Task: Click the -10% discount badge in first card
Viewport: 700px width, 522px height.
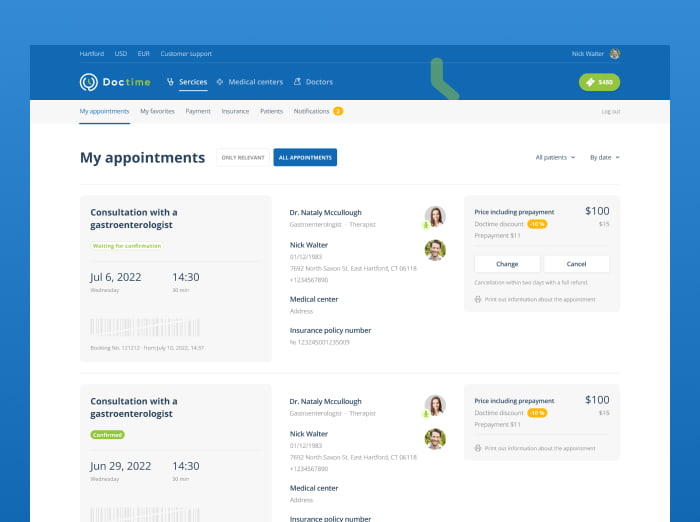Action: [537, 224]
